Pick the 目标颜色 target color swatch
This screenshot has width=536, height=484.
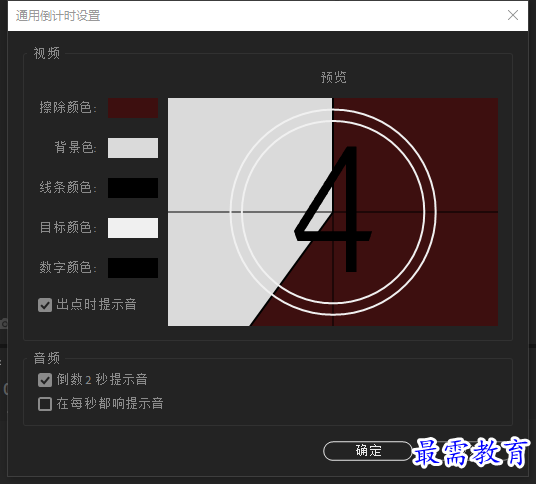click(x=133, y=228)
